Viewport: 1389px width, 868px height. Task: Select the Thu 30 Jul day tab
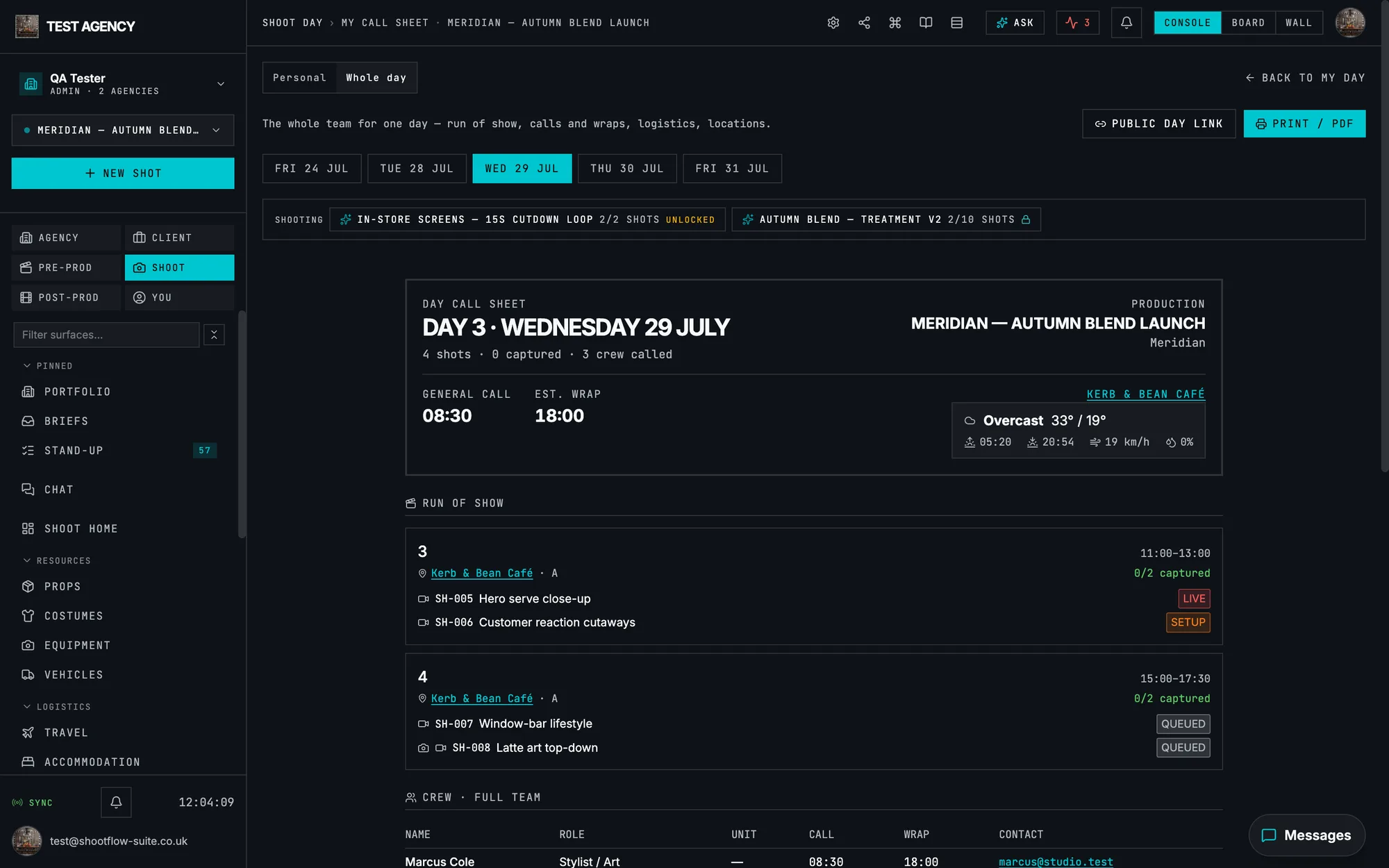[x=627, y=169]
